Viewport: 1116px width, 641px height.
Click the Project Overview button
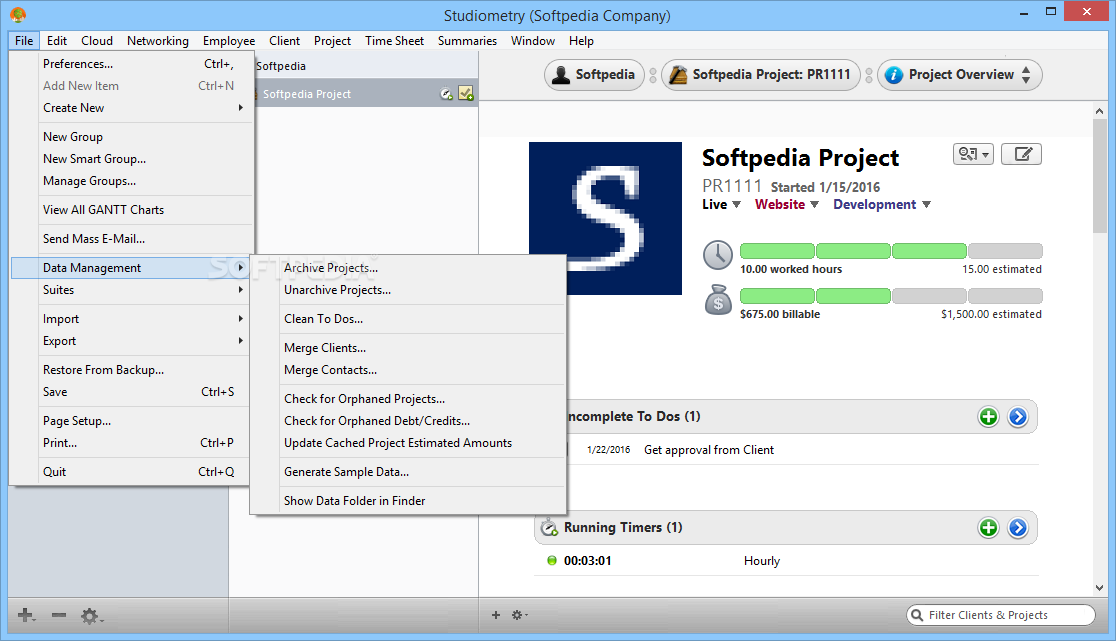959,75
